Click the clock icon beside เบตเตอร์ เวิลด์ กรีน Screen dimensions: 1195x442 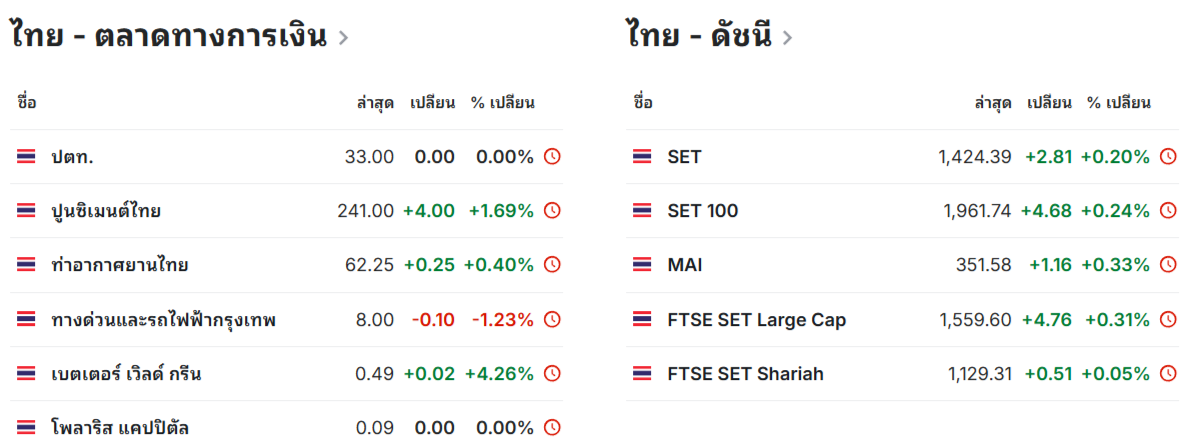553,373
